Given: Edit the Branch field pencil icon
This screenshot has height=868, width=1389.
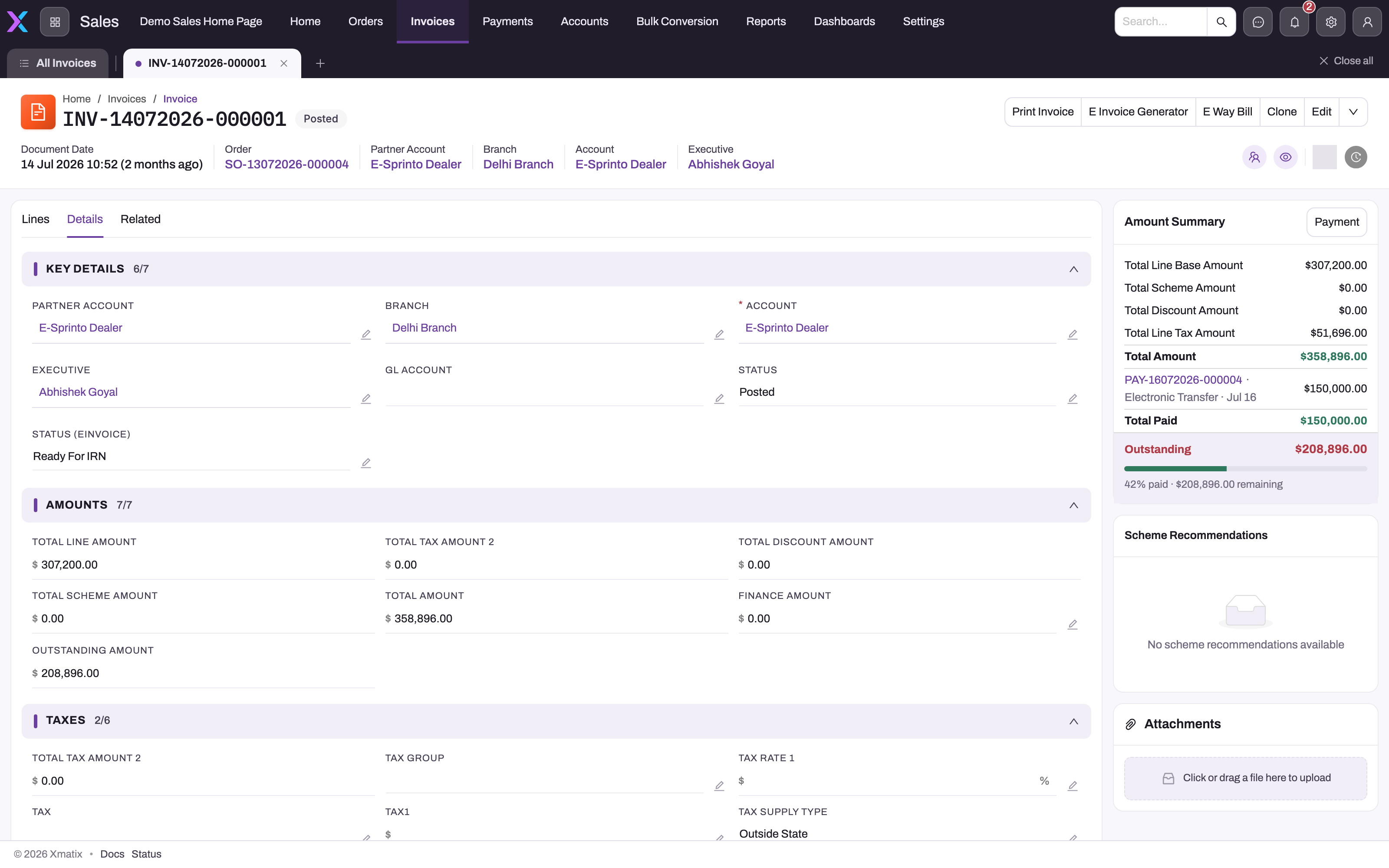Looking at the screenshot, I should [719, 335].
